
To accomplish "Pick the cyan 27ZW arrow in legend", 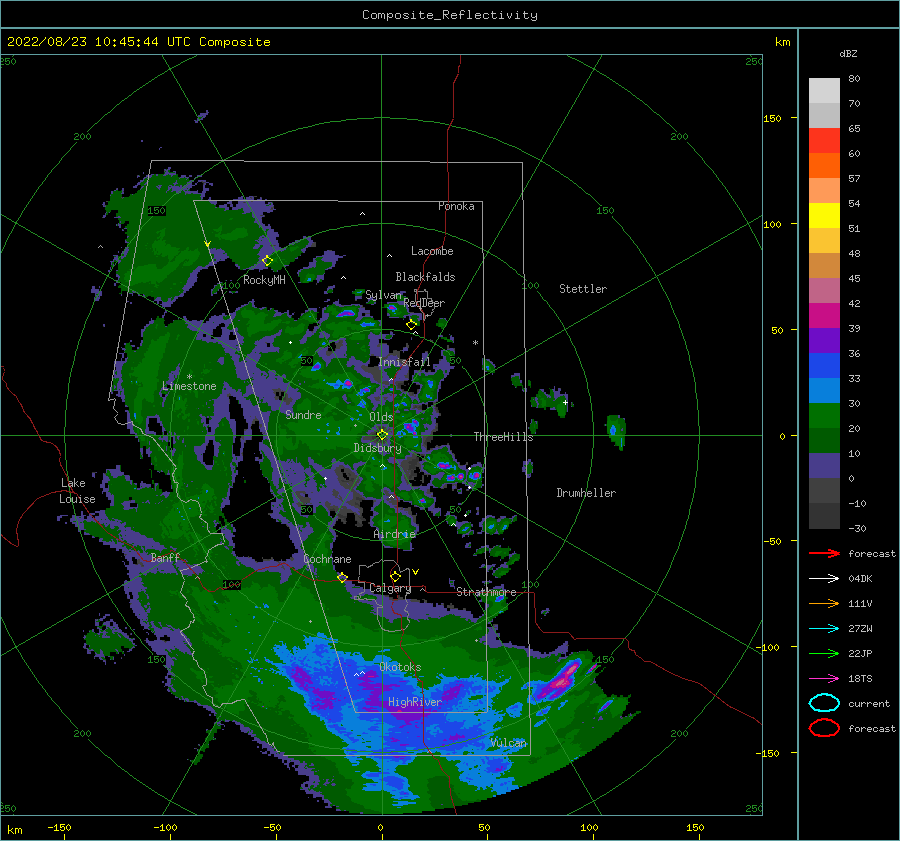I will coord(824,629).
